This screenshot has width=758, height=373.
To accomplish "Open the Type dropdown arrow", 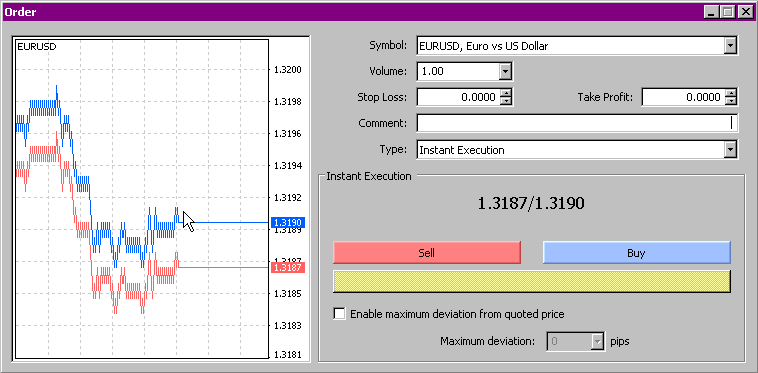I will tap(730, 150).
